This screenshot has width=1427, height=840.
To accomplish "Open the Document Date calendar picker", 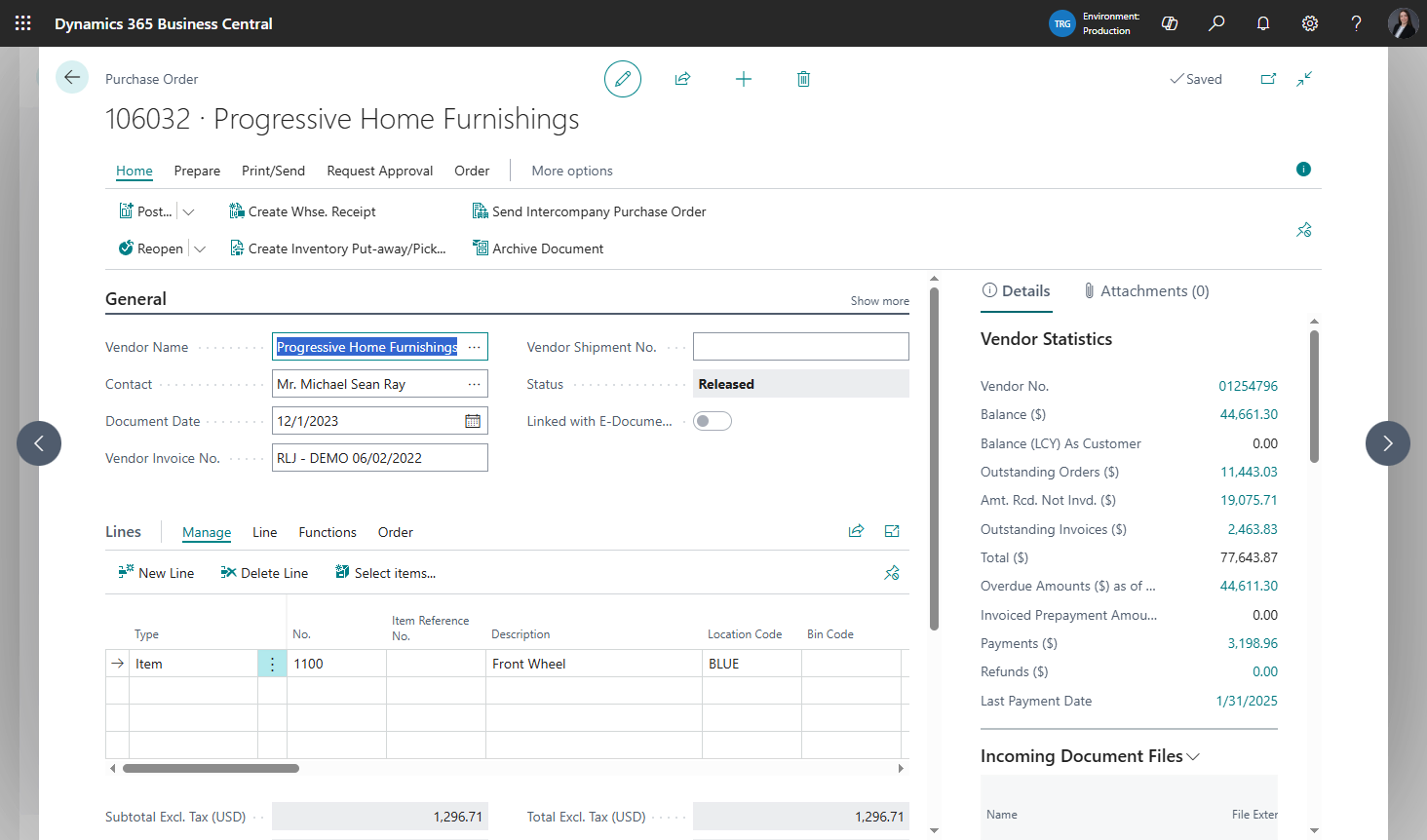I will tap(473, 421).
